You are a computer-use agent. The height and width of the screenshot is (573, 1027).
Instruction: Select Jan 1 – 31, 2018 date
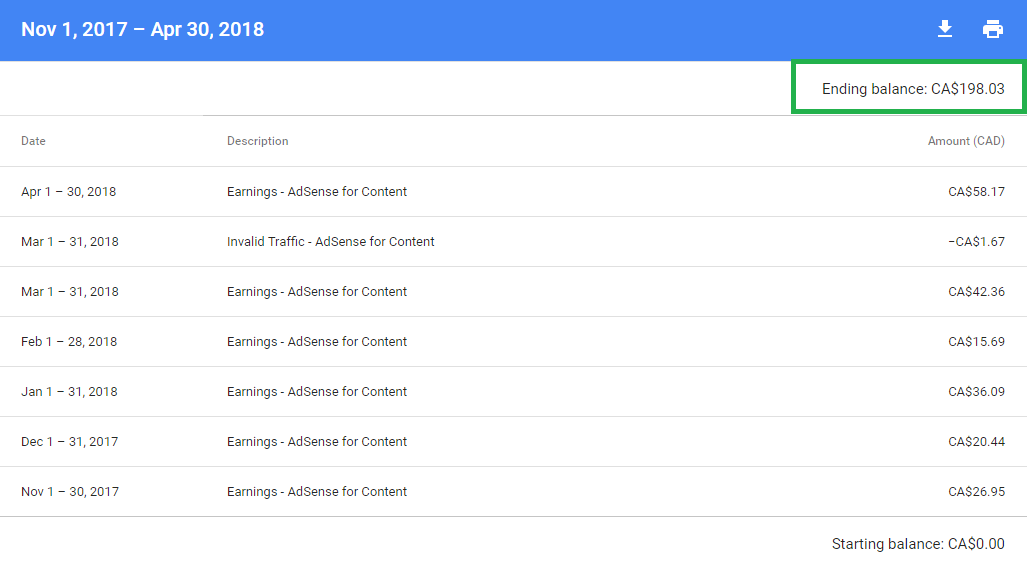(69, 392)
